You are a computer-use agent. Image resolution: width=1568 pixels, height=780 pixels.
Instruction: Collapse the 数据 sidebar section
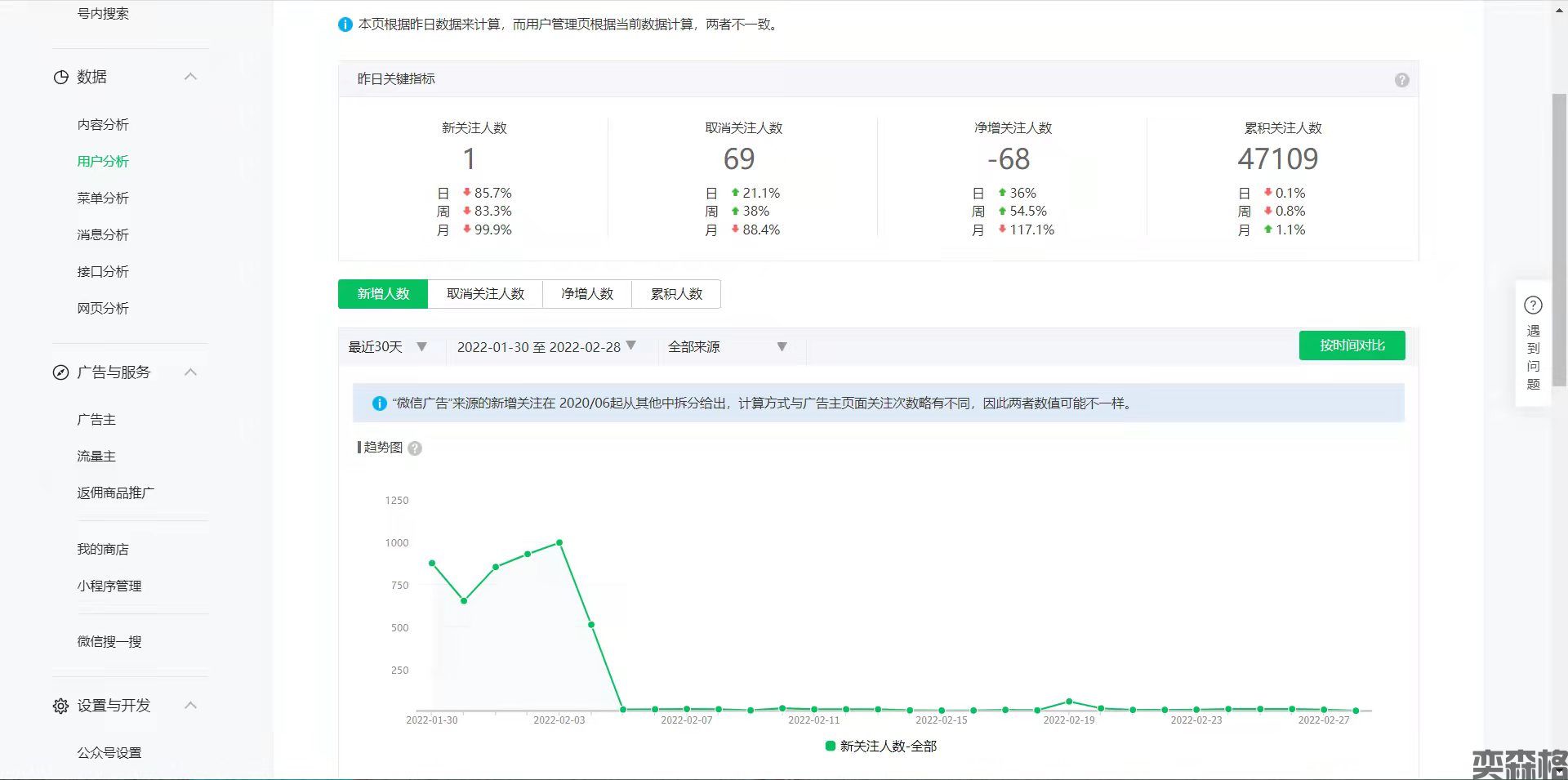tap(190, 77)
